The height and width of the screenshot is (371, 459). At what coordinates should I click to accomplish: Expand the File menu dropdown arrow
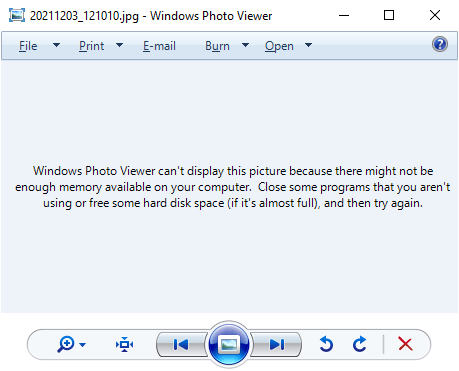(x=57, y=45)
